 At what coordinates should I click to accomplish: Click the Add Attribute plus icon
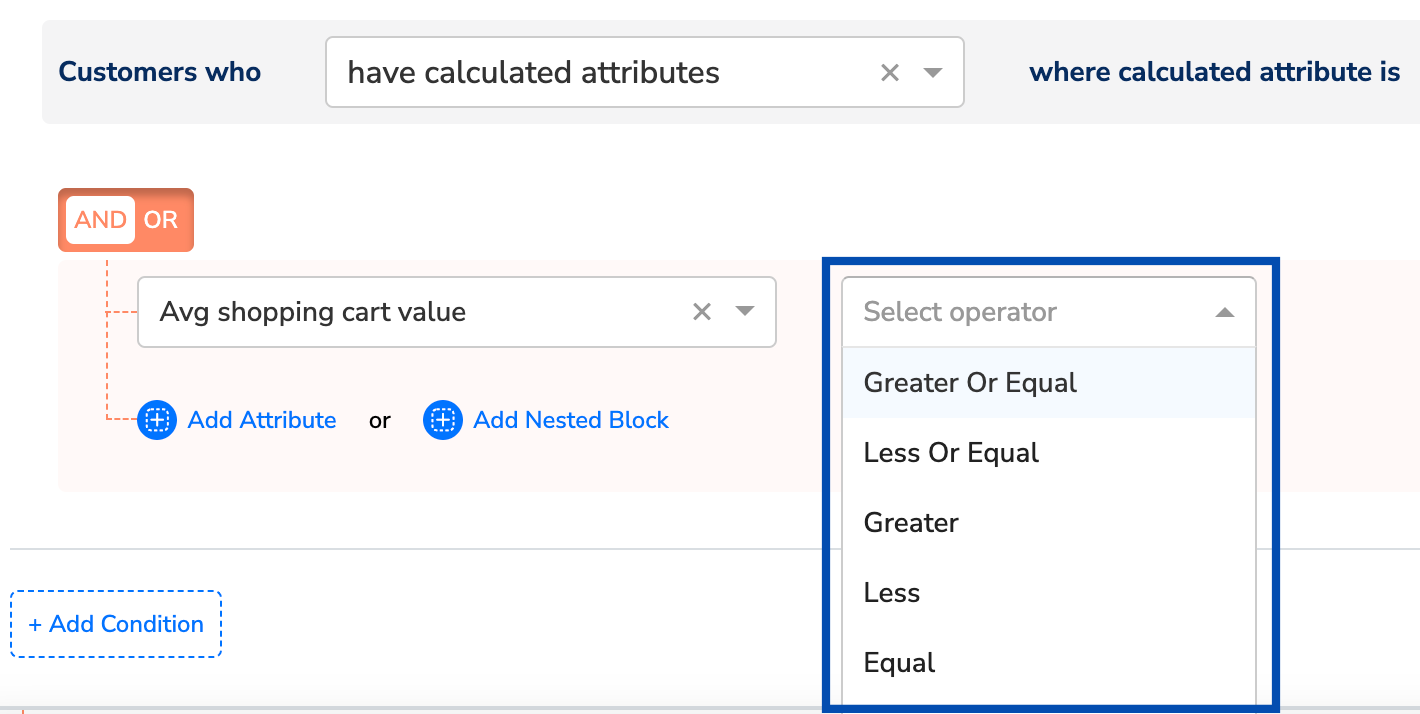157,420
